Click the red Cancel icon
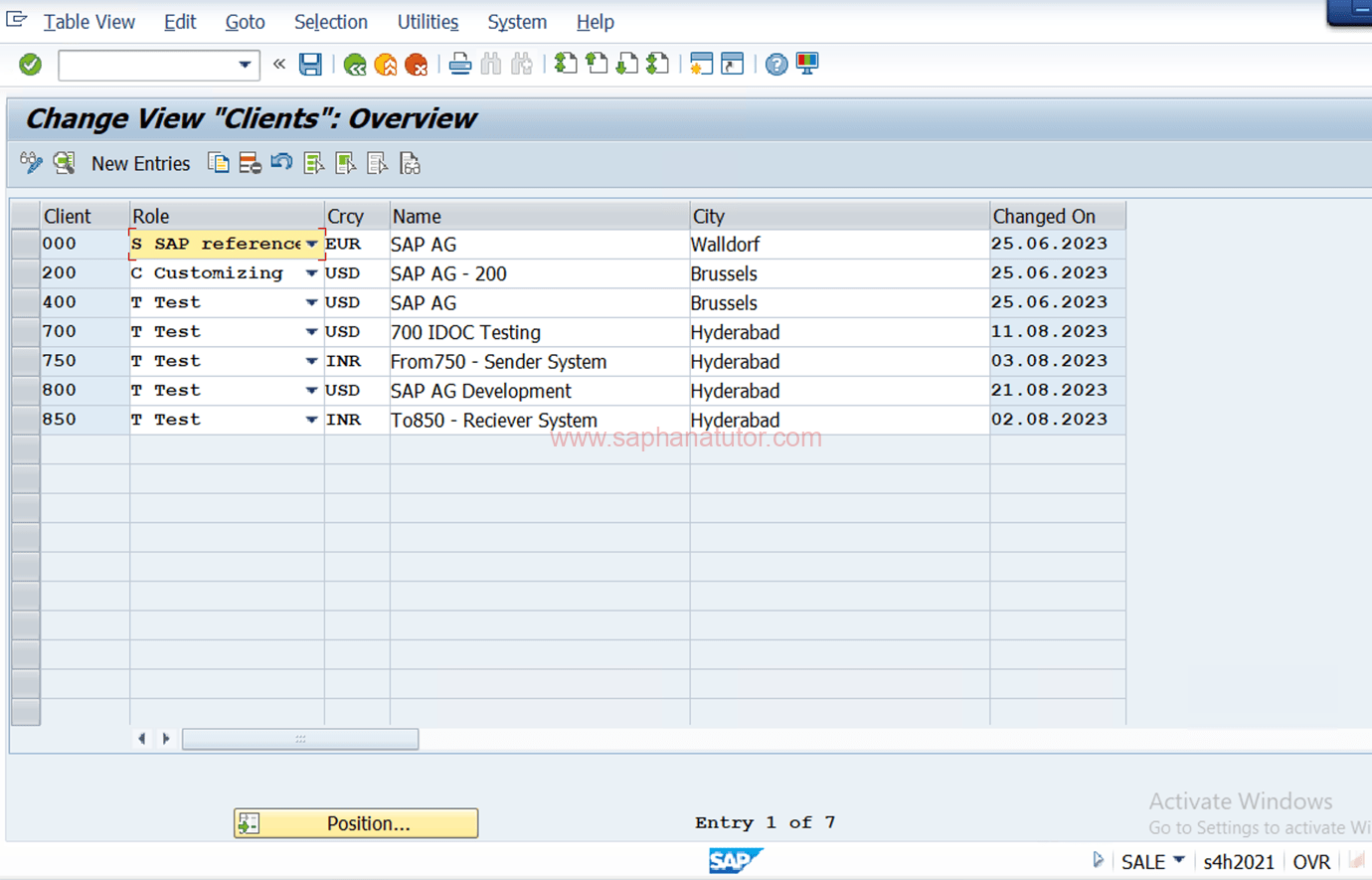Image resolution: width=1372 pixels, height=880 pixels. [x=417, y=65]
